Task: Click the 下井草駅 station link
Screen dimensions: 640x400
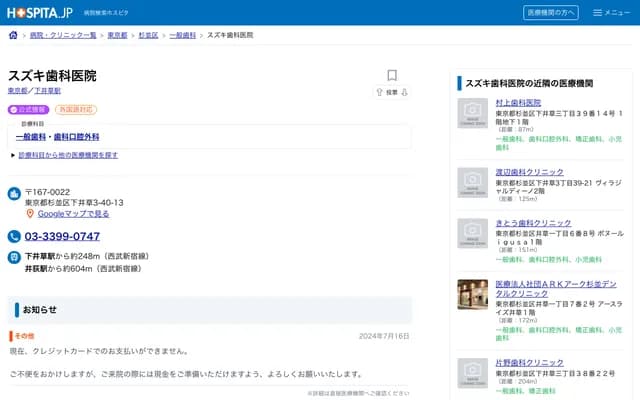Action: click(47, 90)
